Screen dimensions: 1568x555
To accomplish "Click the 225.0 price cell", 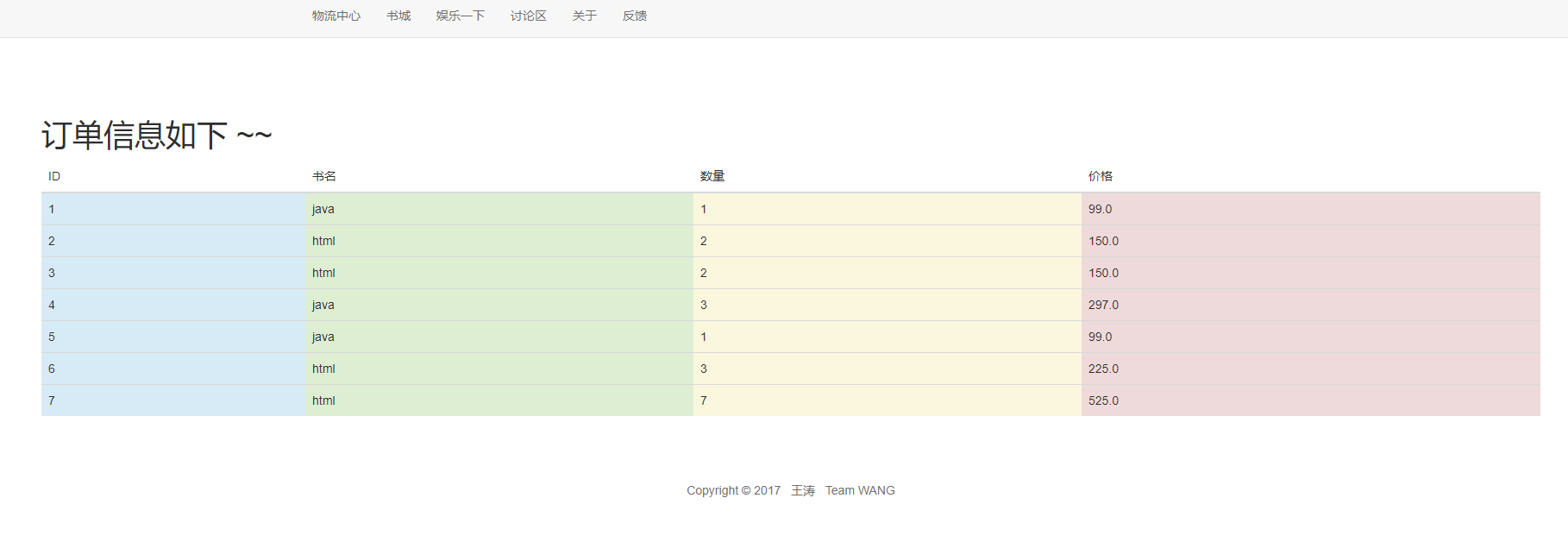I will 1103,369.
